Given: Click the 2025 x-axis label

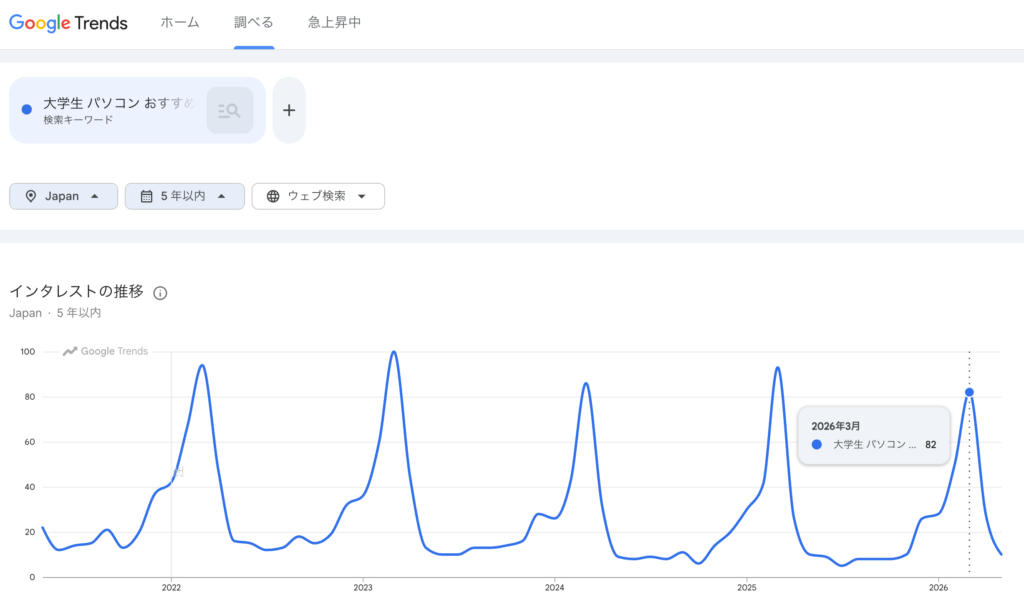Looking at the screenshot, I should click(746, 588).
